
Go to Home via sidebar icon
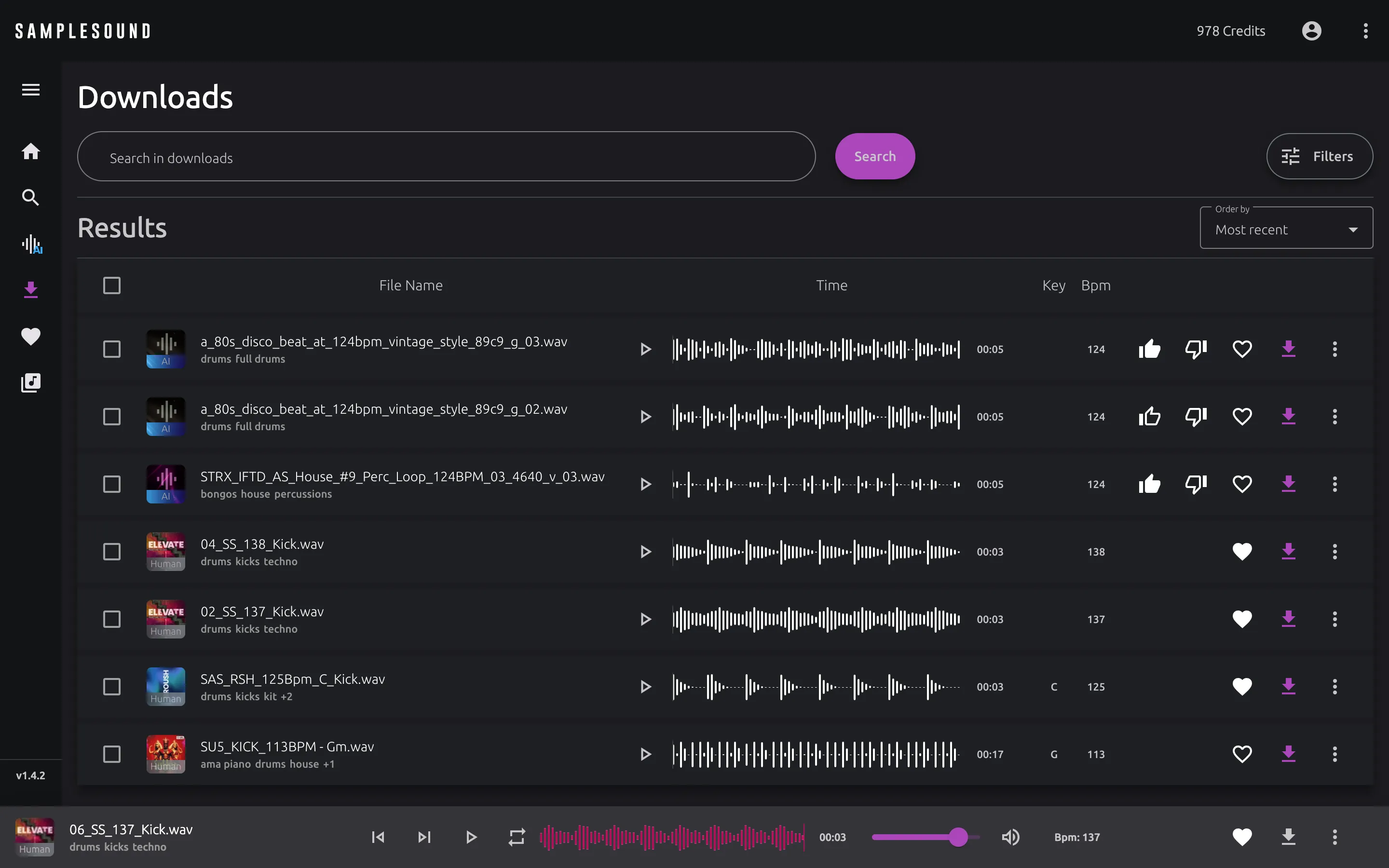[x=30, y=151]
